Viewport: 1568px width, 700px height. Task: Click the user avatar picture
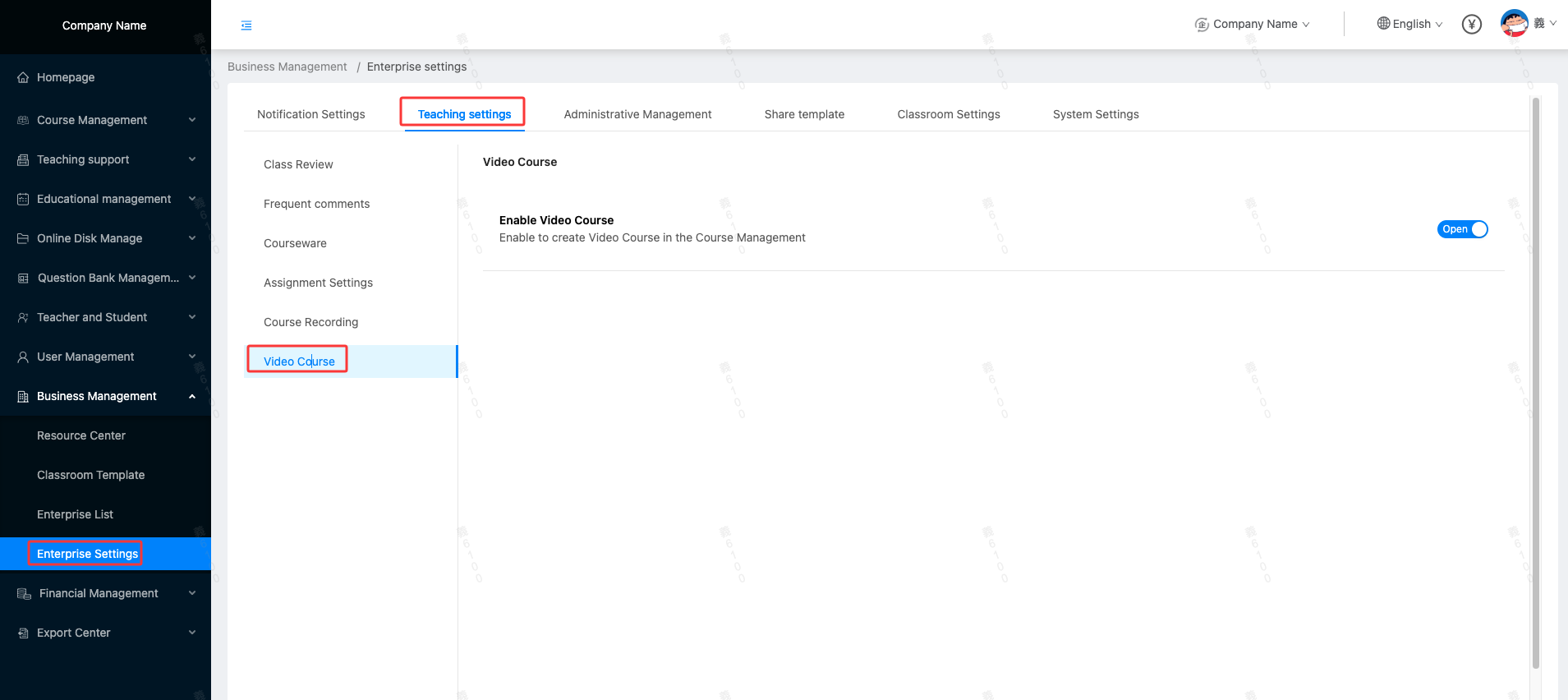(1514, 23)
